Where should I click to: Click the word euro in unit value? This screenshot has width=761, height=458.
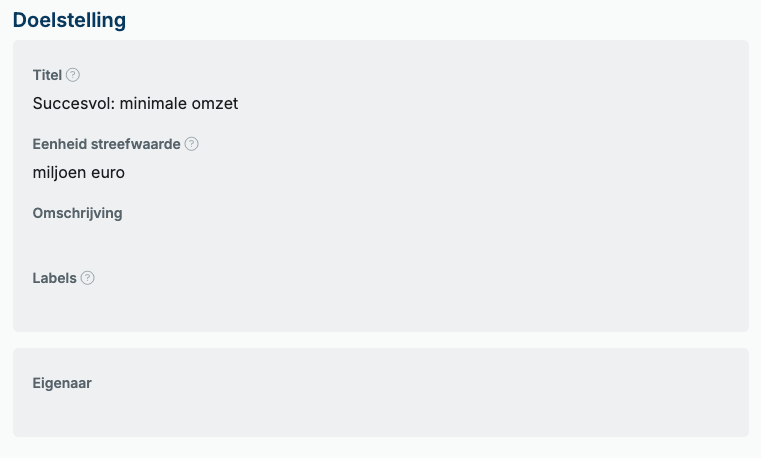pyautogui.click(x=108, y=173)
